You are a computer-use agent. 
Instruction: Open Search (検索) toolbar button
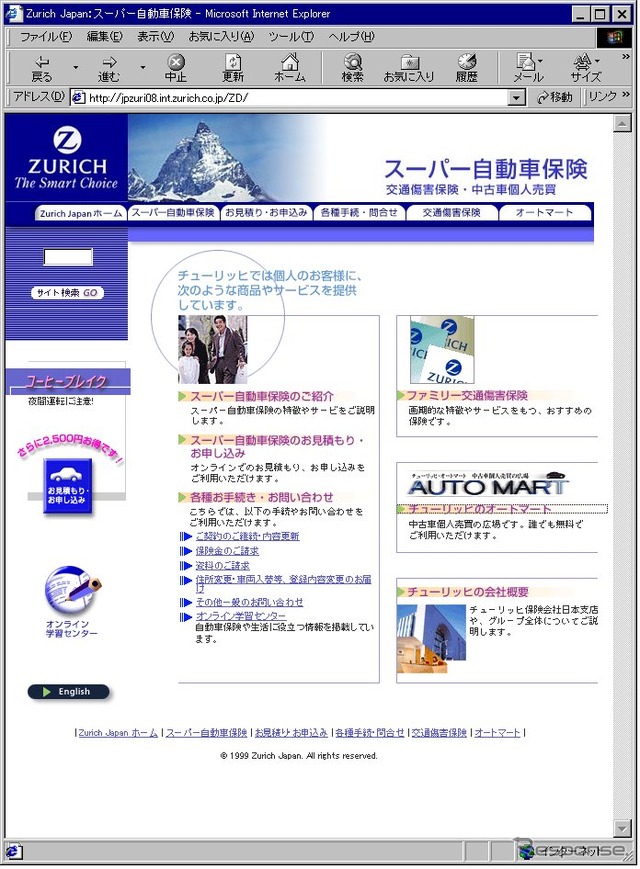click(353, 68)
